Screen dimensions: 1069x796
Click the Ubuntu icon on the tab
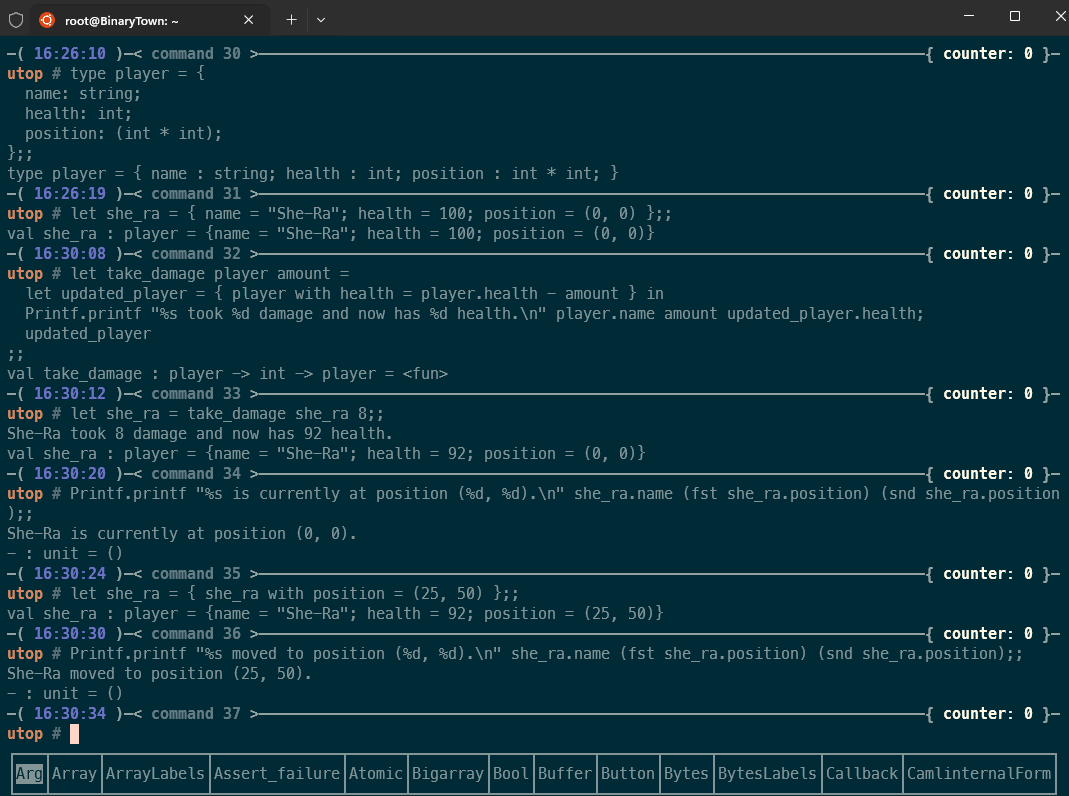click(x=47, y=19)
